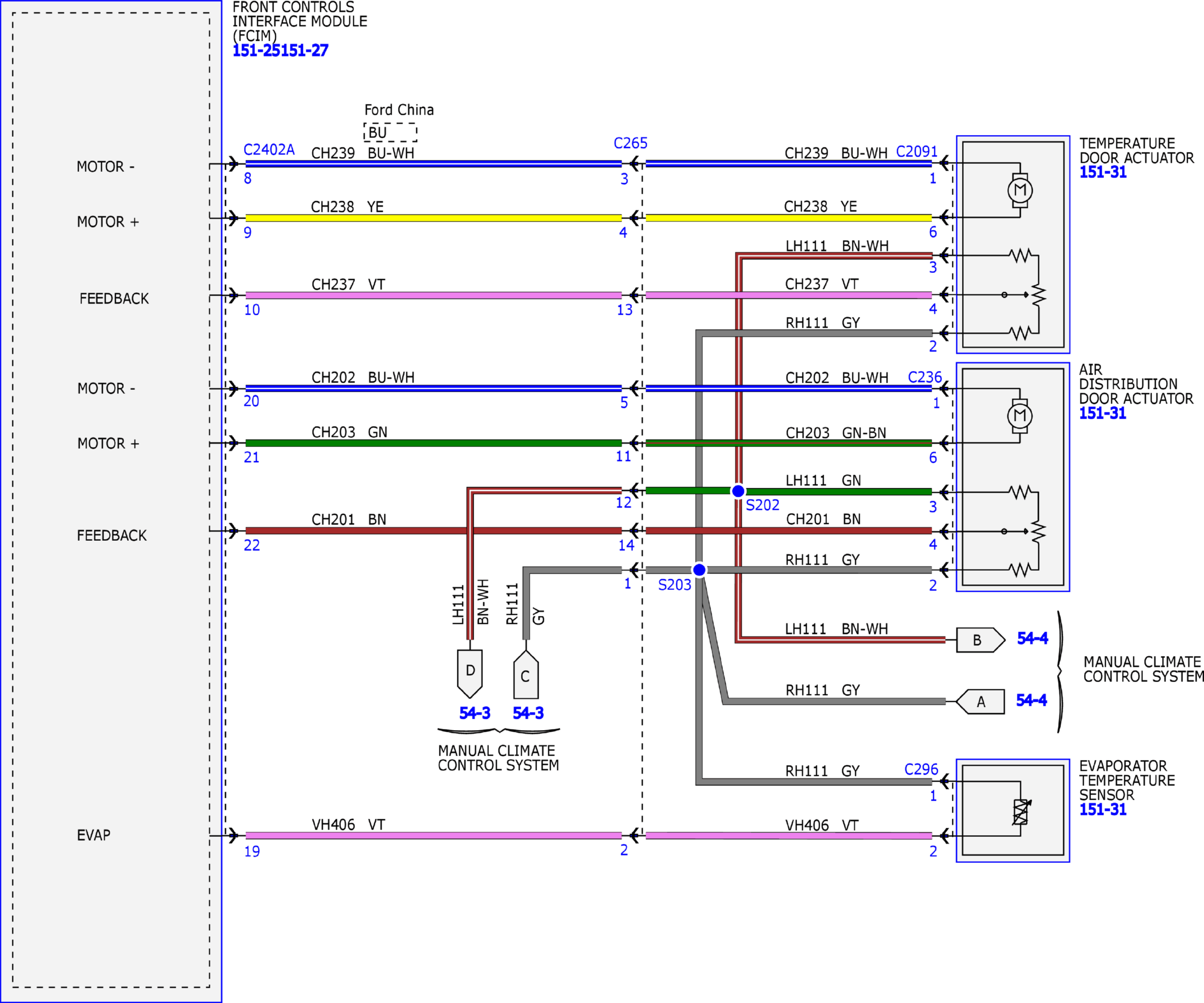This screenshot has height=1003, width=1204.
Task: Select the S203 splice label
Action: coord(675,585)
